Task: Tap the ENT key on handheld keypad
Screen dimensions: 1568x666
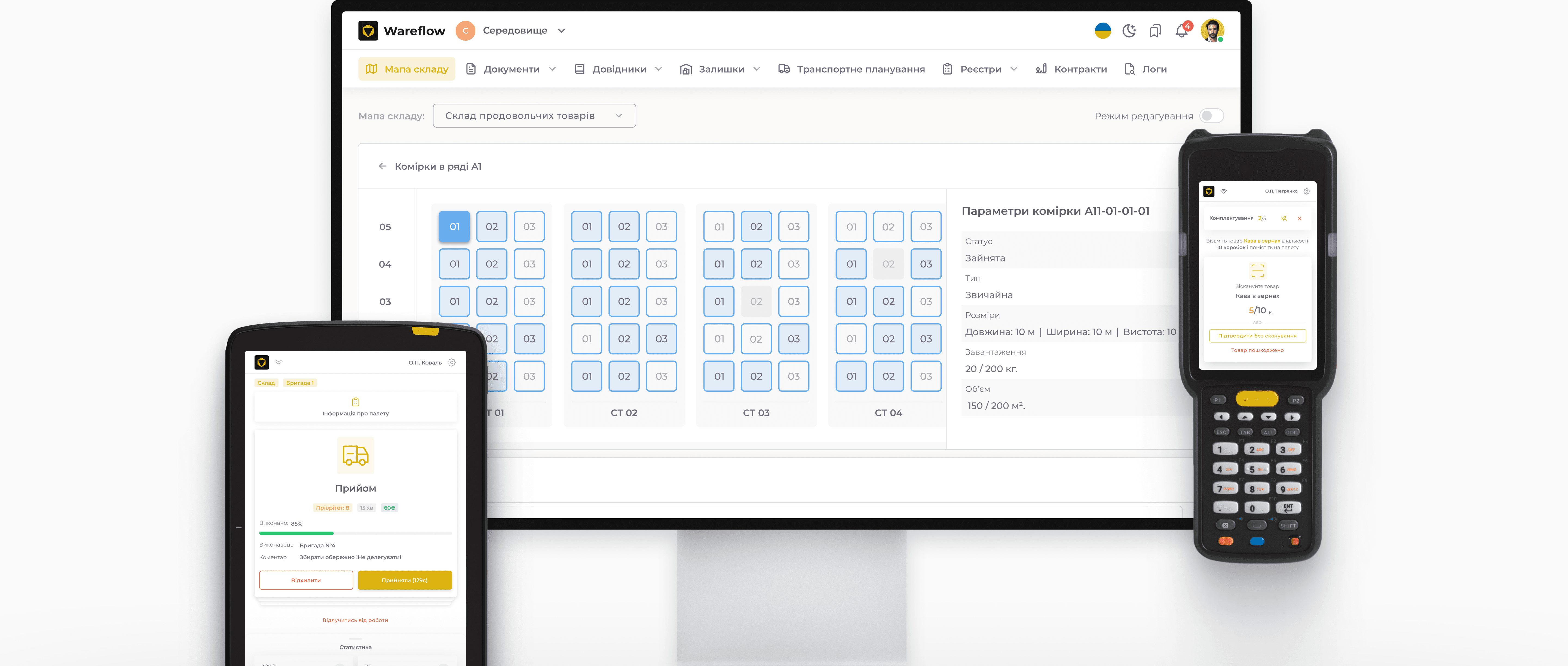Action: 1288,507
